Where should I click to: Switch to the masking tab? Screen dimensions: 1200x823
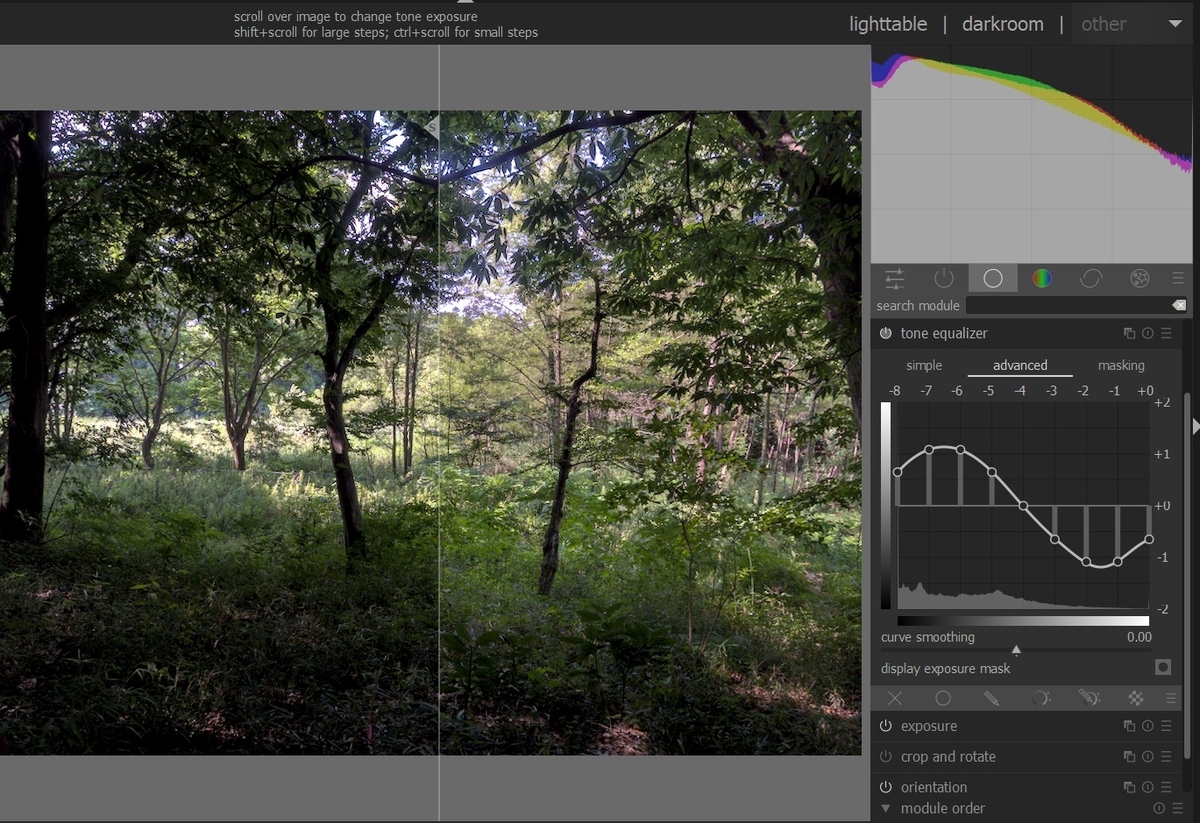click(1121, 366)
